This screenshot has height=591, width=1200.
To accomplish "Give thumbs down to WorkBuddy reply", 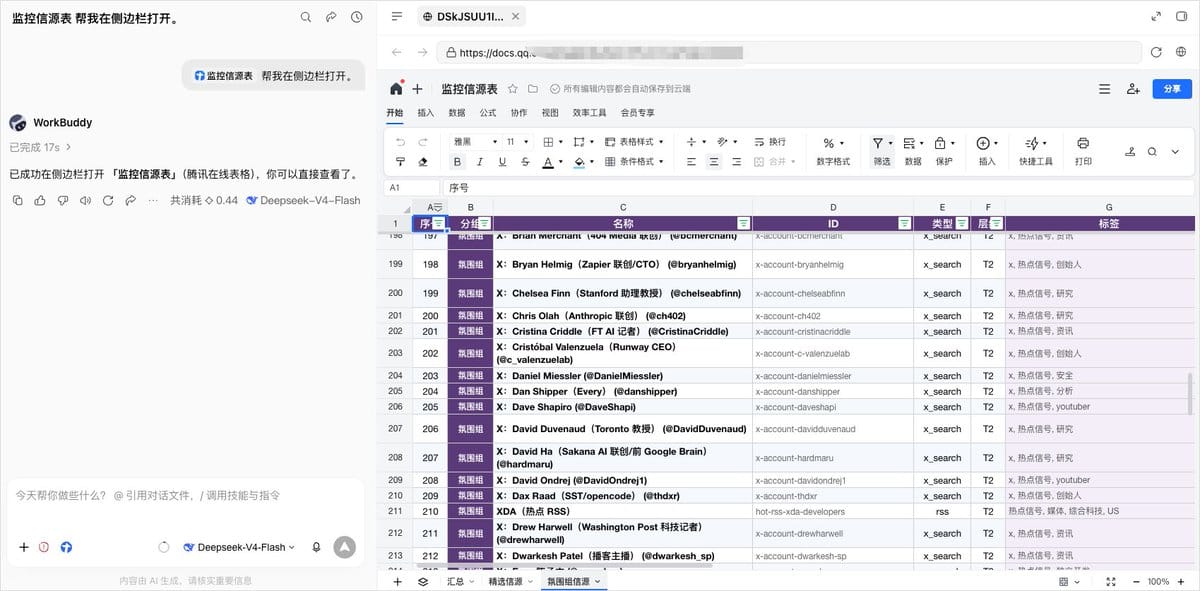I will pyautogui.click(x=63, y=200).
